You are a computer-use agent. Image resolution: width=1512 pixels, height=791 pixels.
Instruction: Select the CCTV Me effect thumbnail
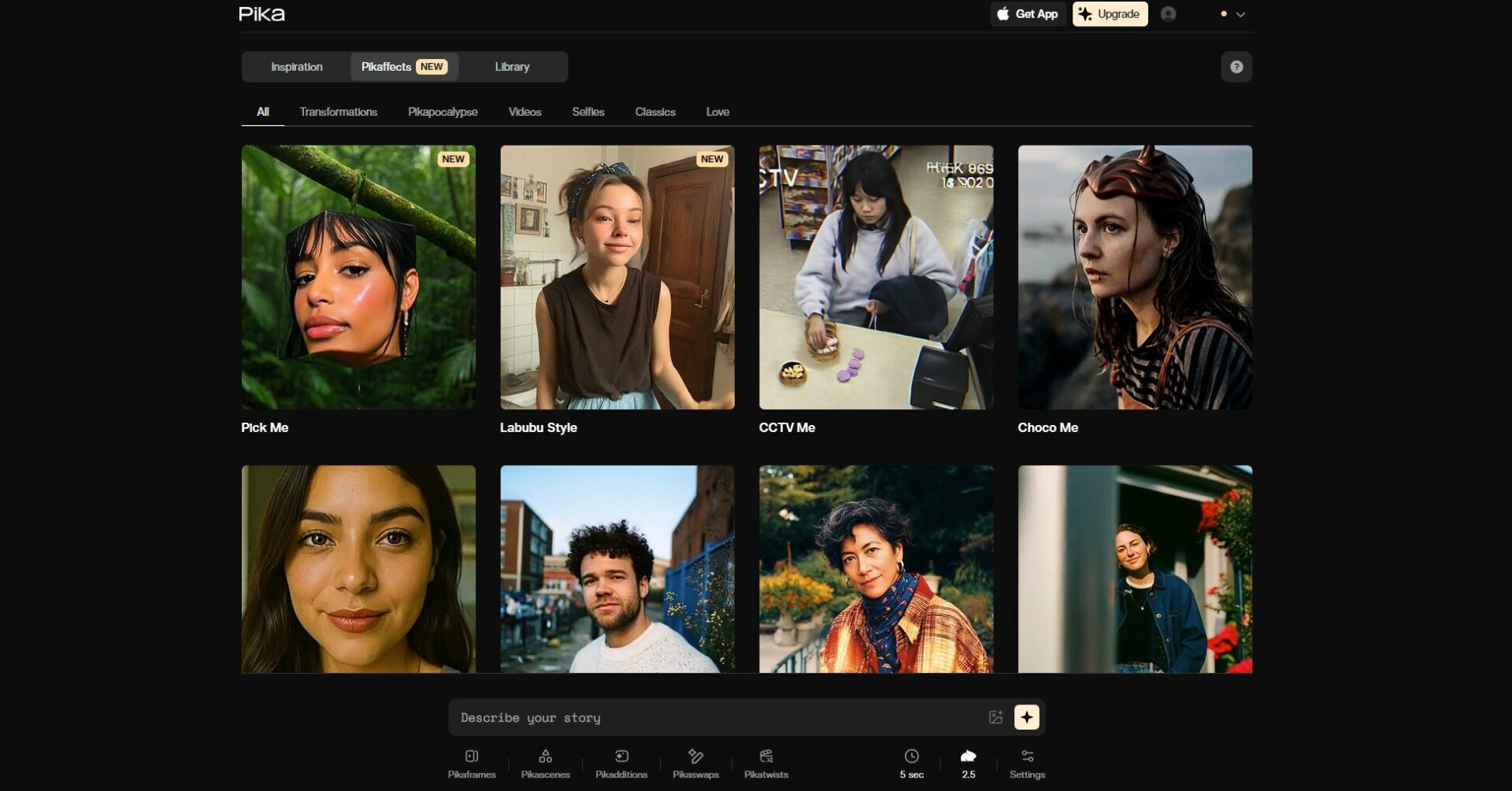pyautogui.click(x=876, y=277)
